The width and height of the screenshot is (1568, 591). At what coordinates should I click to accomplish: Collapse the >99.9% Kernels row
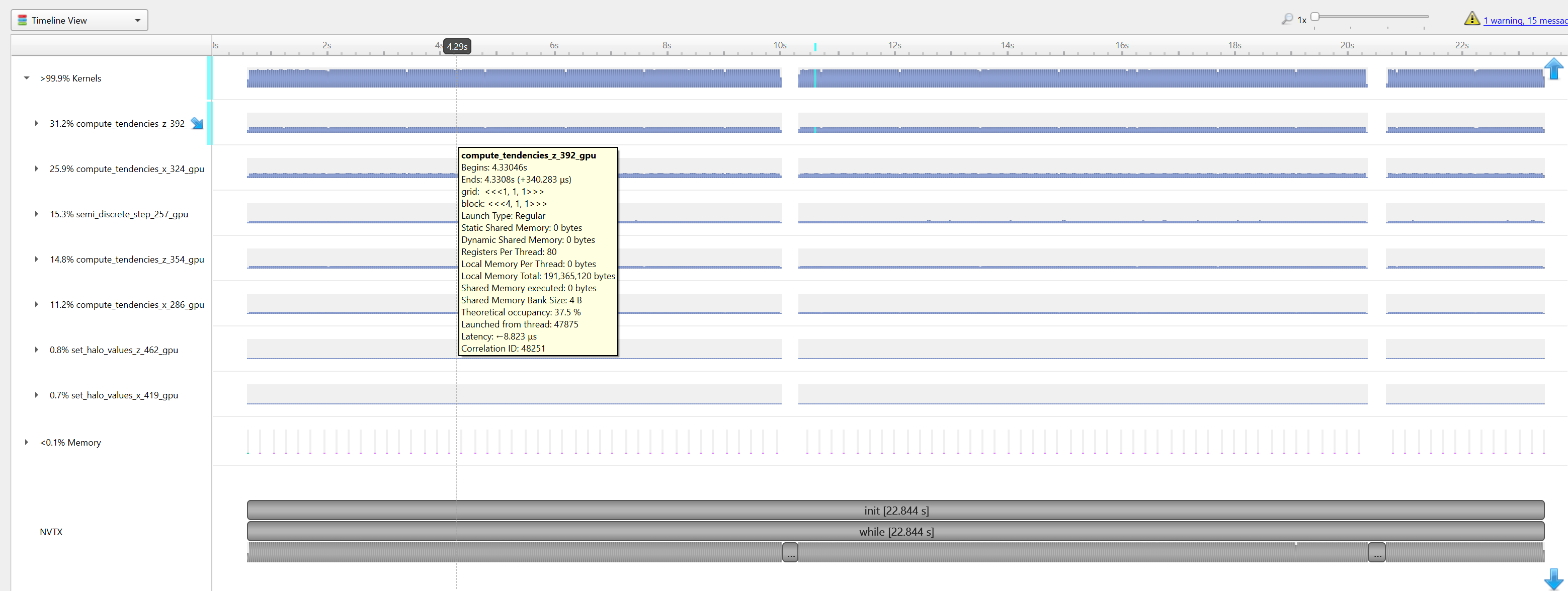pyautogui.click(x=27, y=78)
